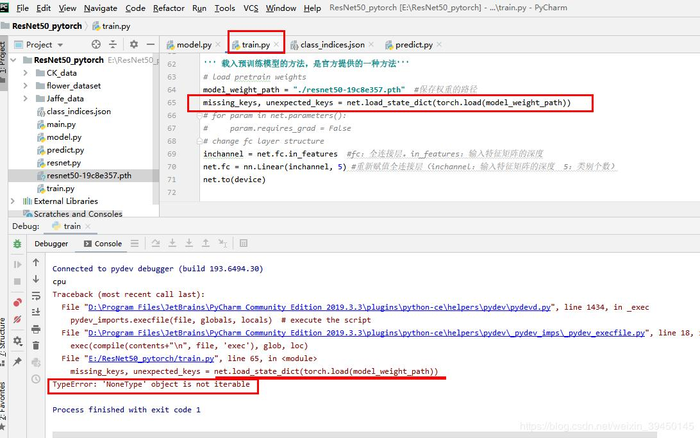This screenshot has height=438, width=700.
Task: Switch to predict.py editor tab
Action: [x=413, y=45]
